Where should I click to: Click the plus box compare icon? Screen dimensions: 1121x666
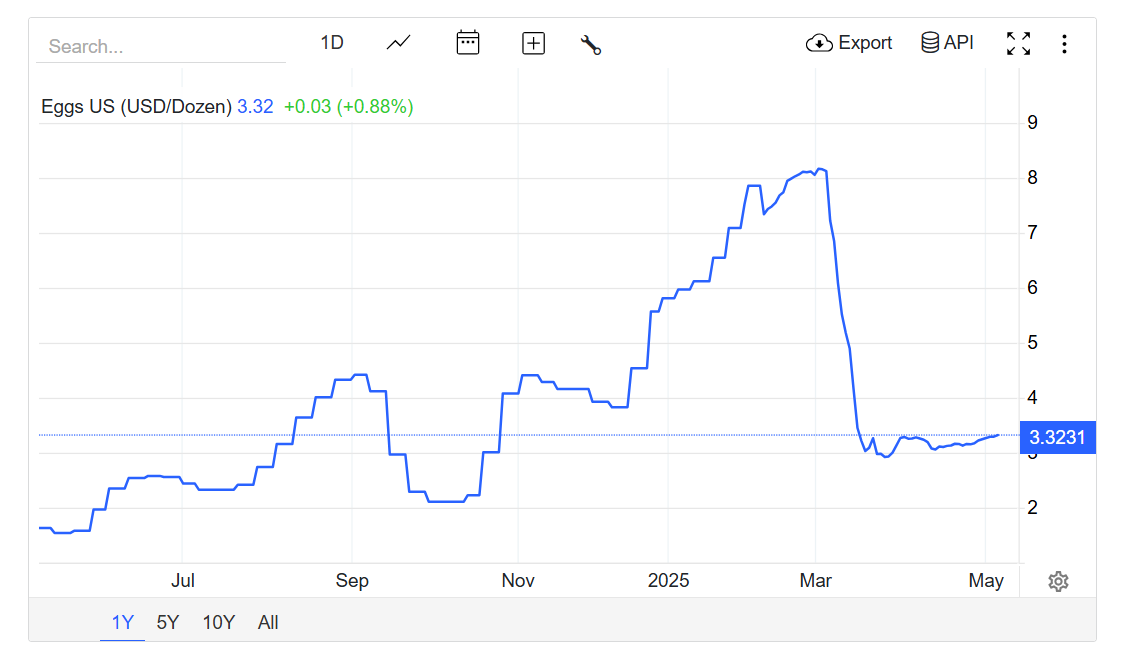[533, 43]
